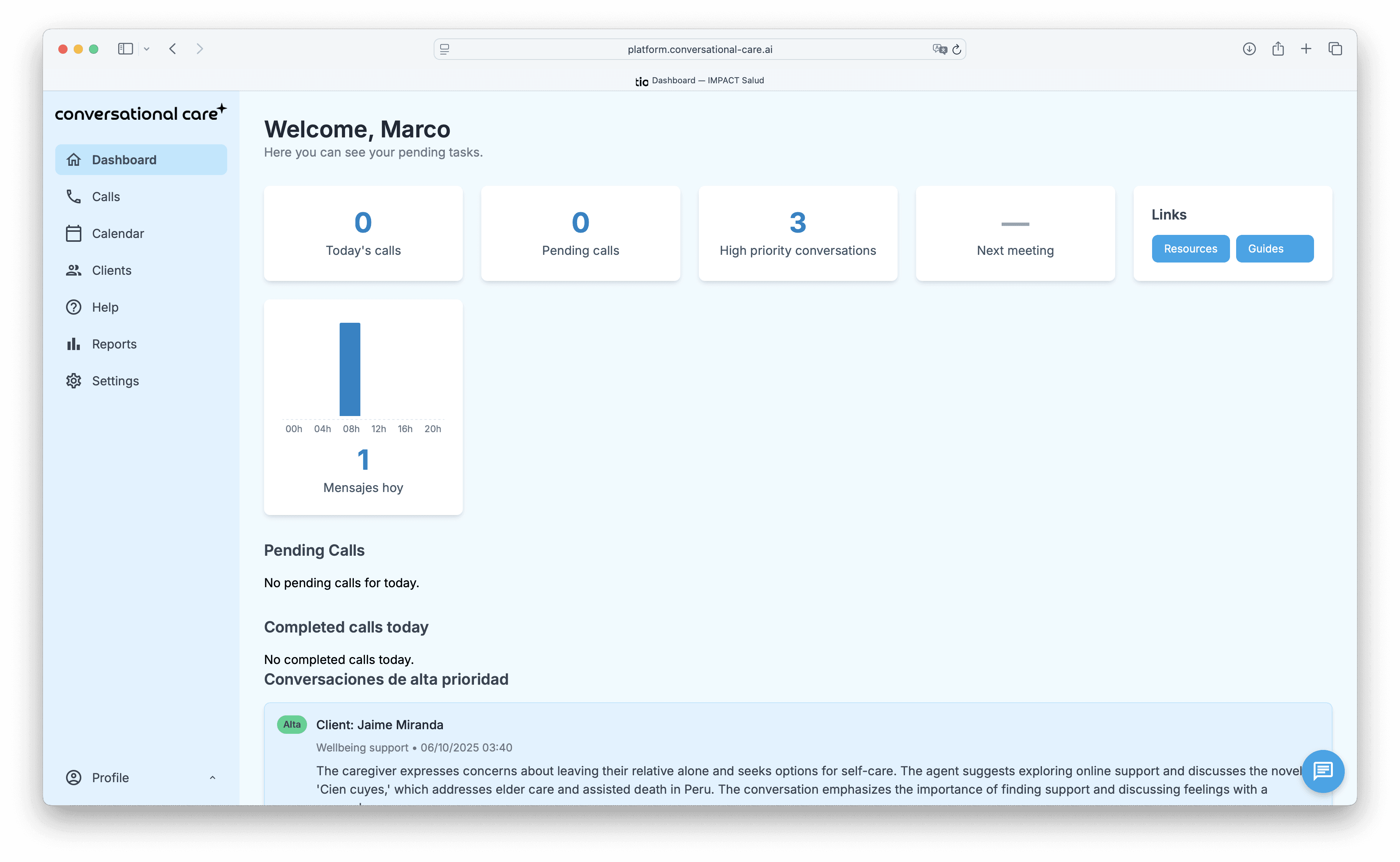Go back with the browser back arrow
Image resolution: width=1400 pixels, height=862 pixels.
(173, 49)
